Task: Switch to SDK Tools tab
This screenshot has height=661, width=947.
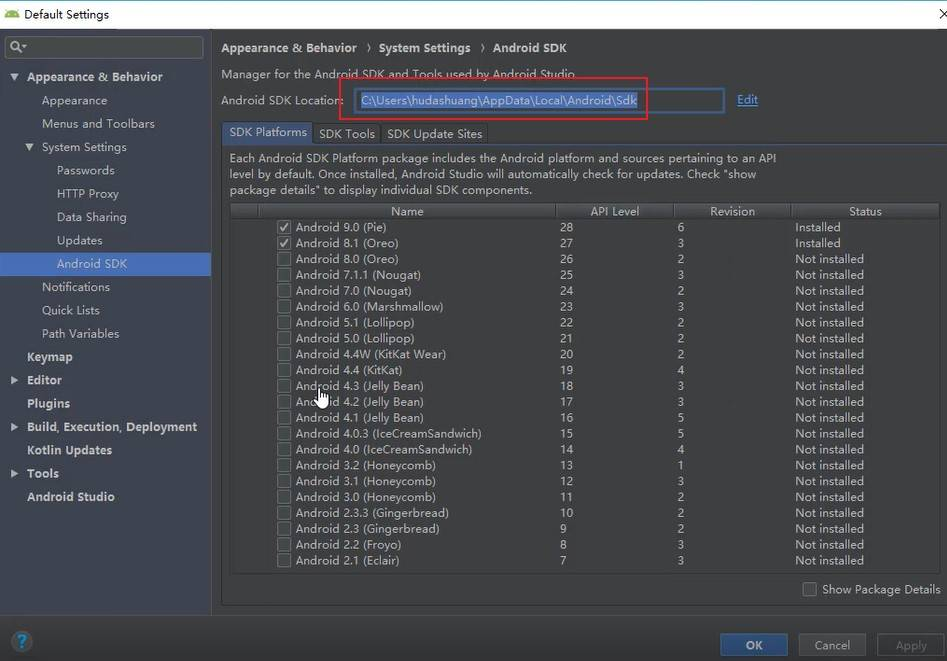Action: click(347, 134)
